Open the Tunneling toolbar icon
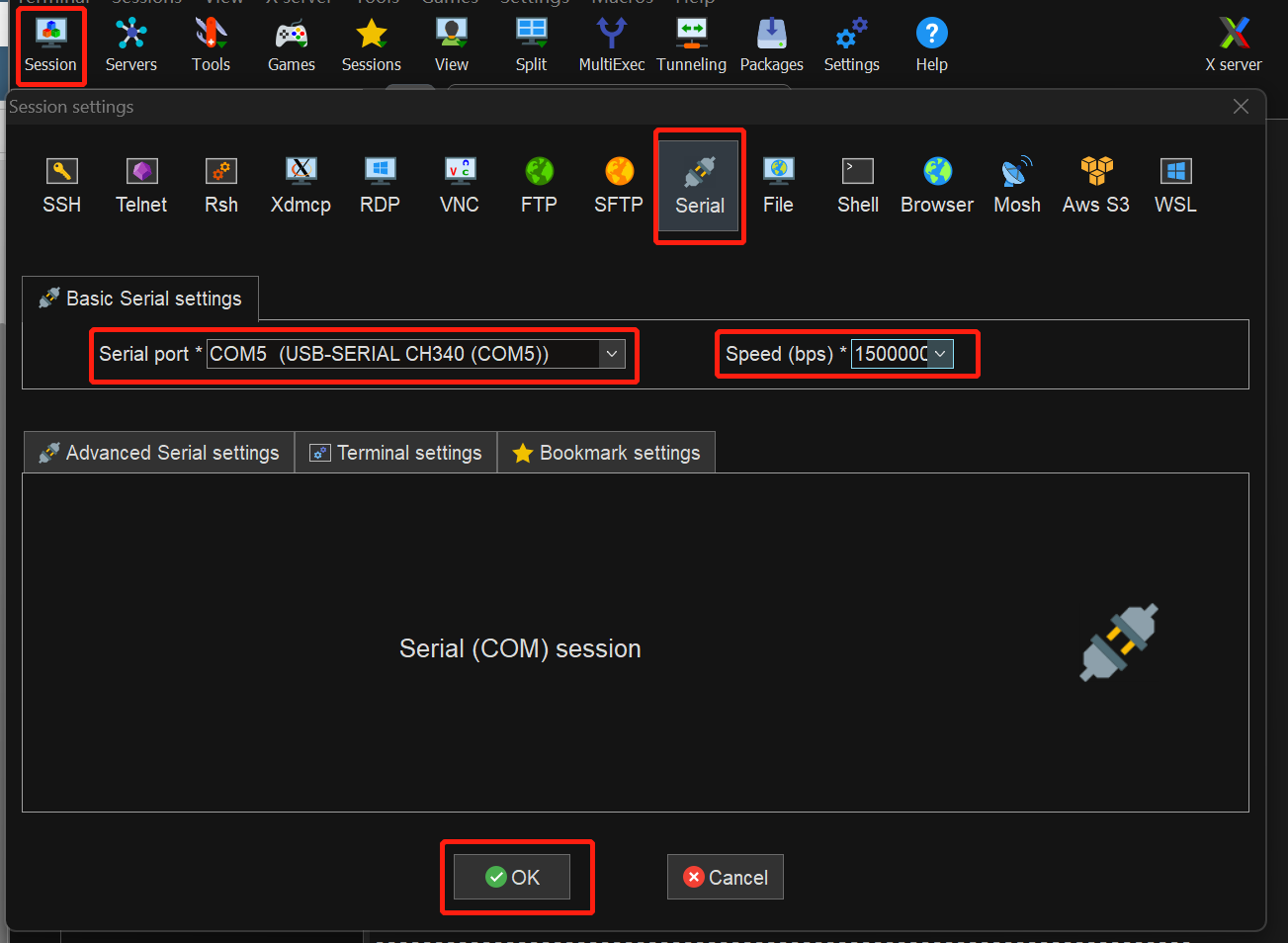 [x=692, y=46]
